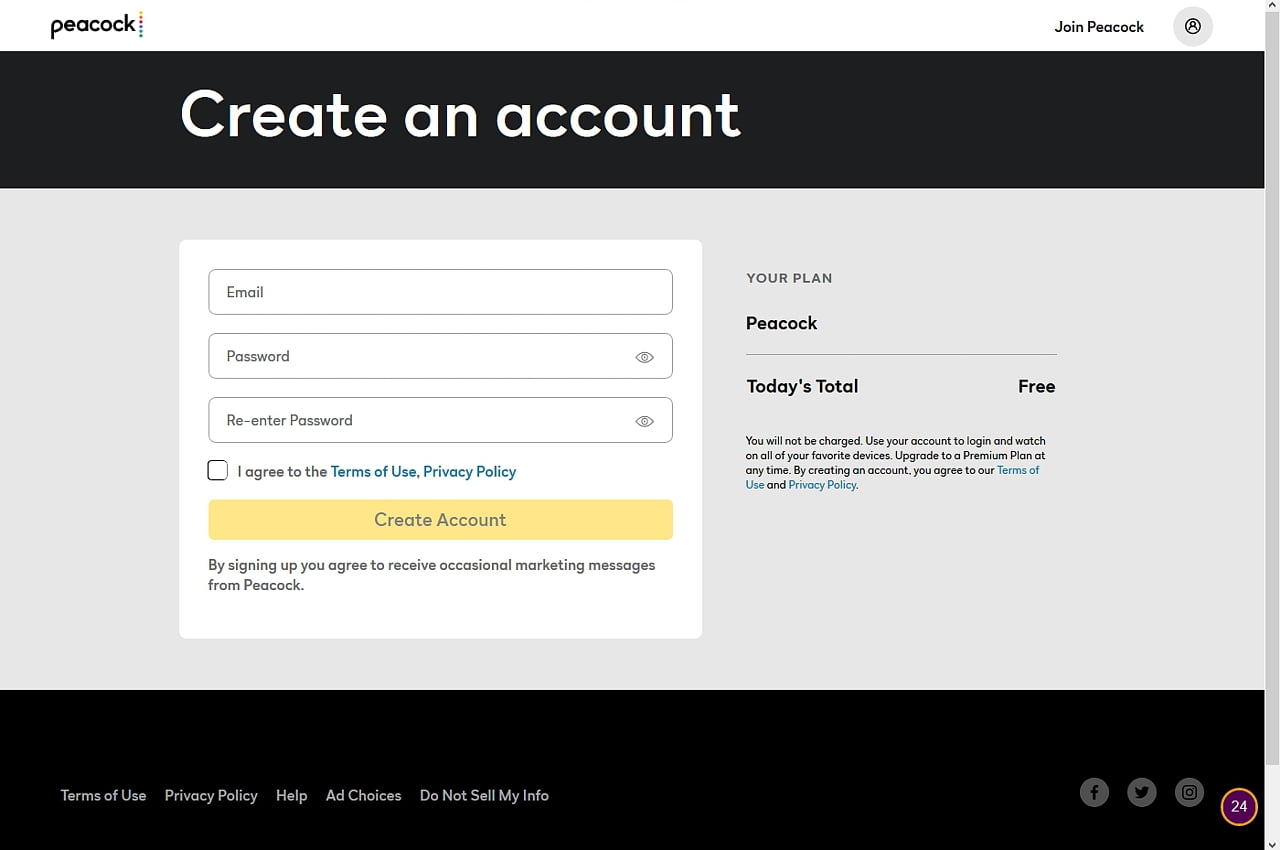Open the profile account icon
This screenshot has height=850, width=1280.
pyautogui.click(x=1192, y=27)
